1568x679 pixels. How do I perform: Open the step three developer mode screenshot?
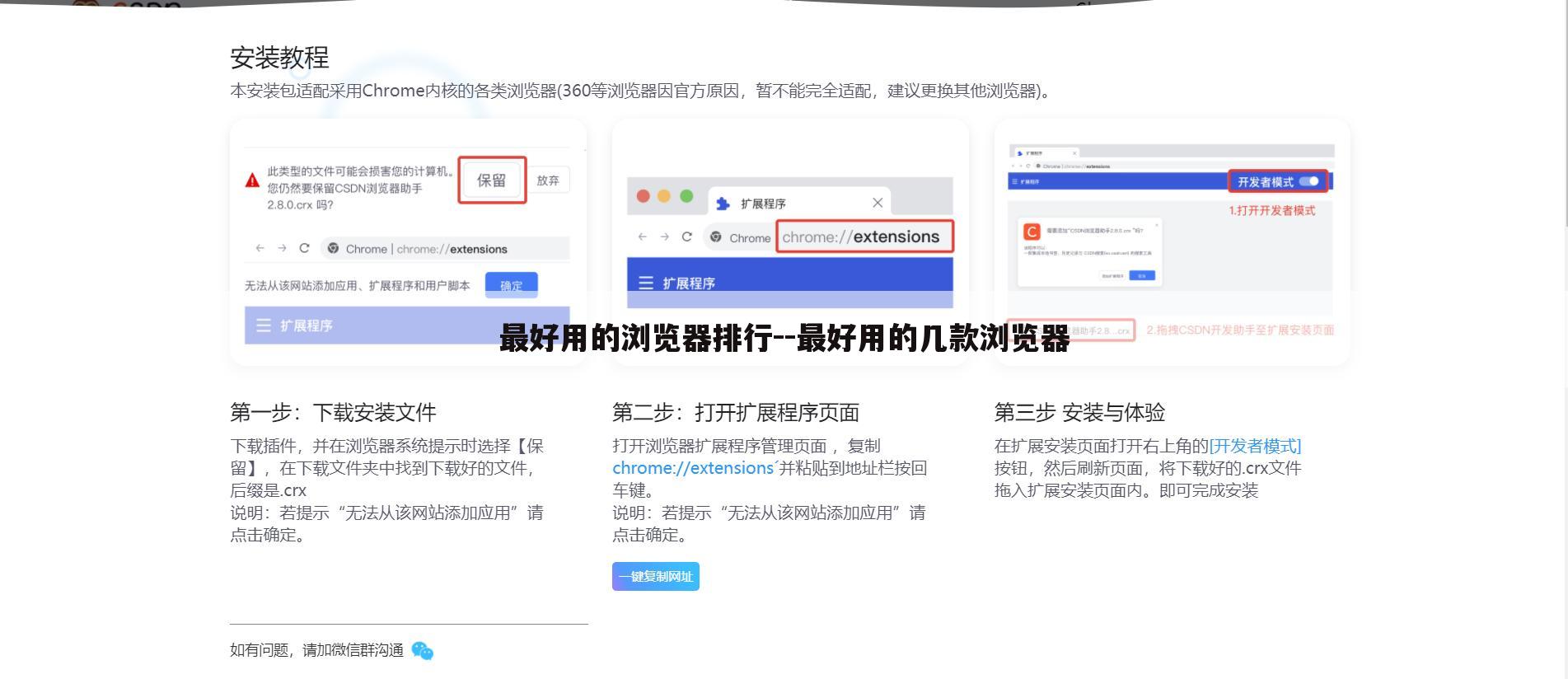(x=1172, y=242)
